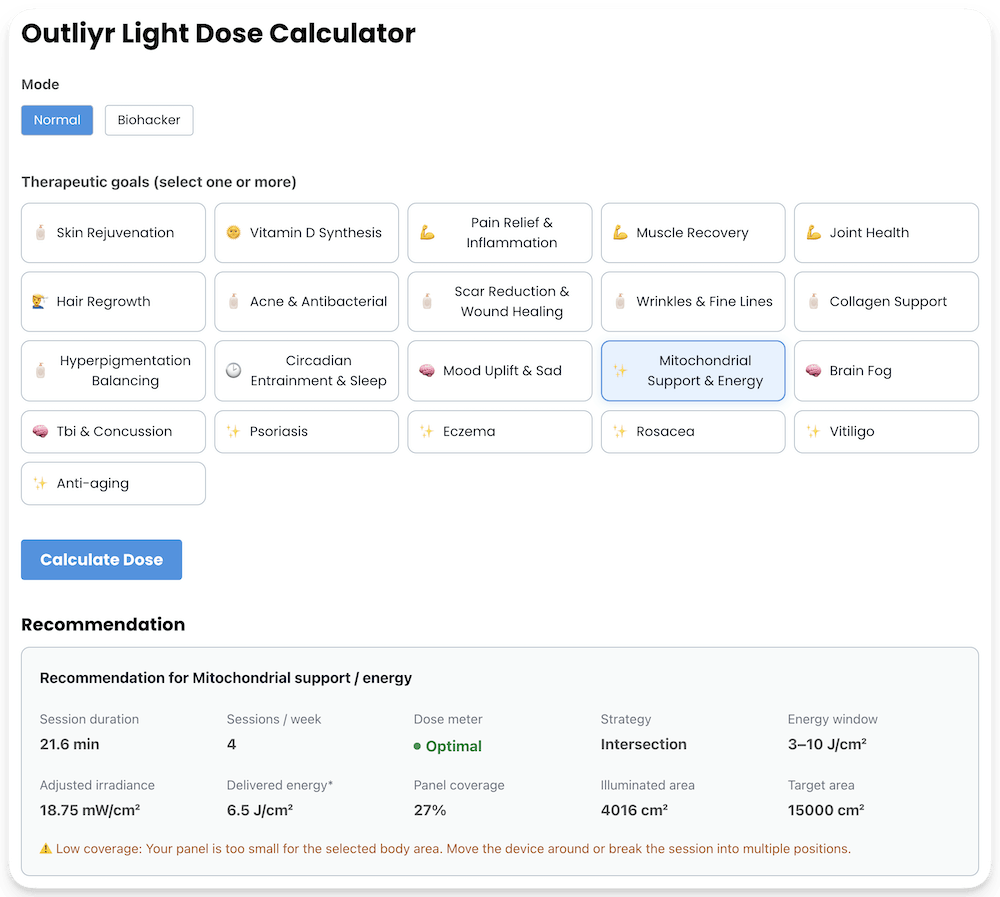The height and width of the screenshot is (897, 1000).
Task: Click the Calculate Dose button
Action: pyautogui.click(x=101, y=559)
